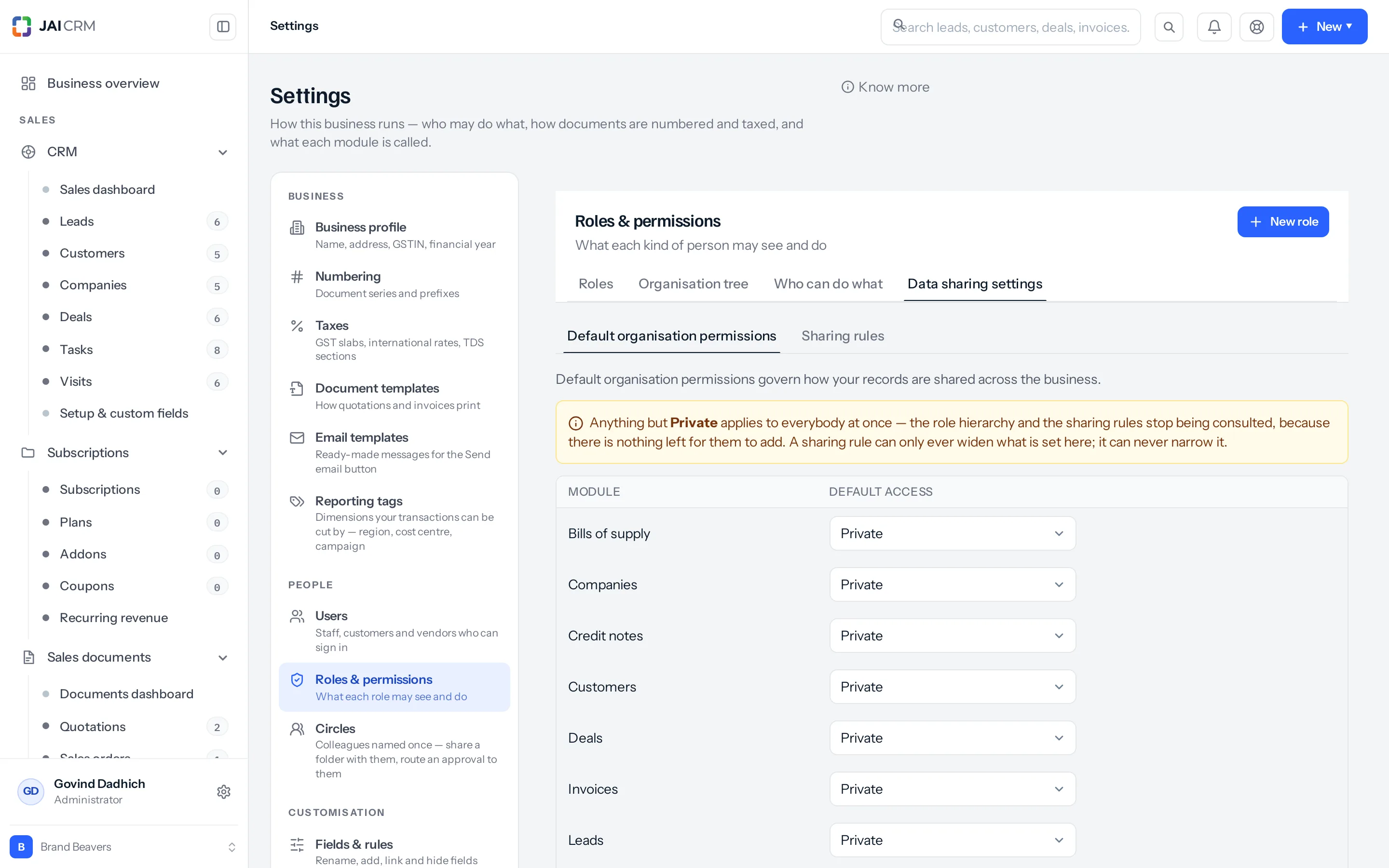Collapse the sidebar panel icon

click(223, 27)
